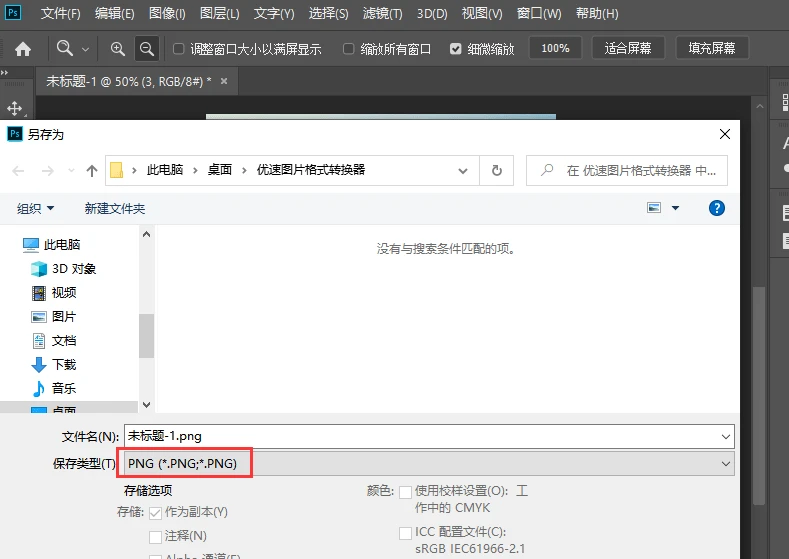
Task: Select the Move tool
Action: [15, 108]
